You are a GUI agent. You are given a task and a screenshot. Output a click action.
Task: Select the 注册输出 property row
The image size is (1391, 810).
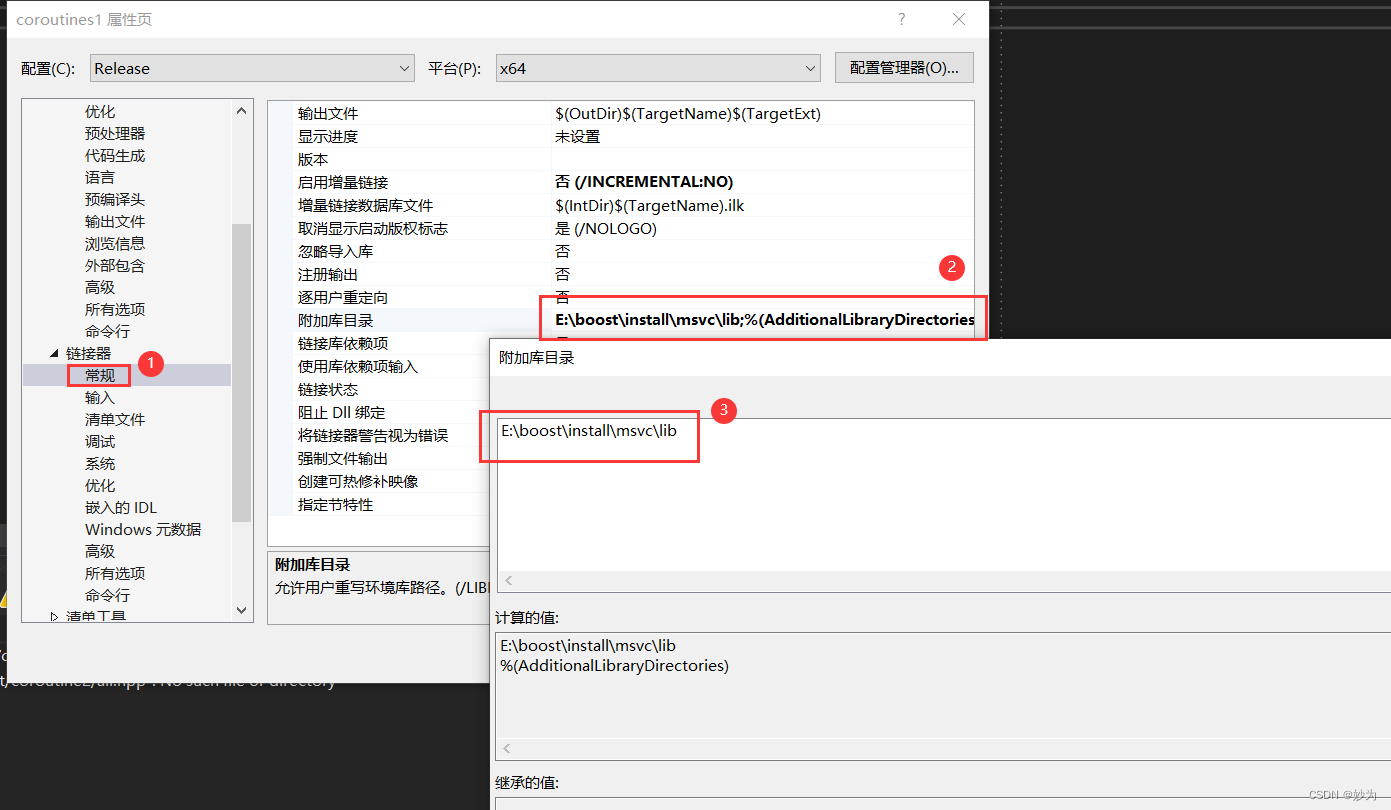(620, 274)
